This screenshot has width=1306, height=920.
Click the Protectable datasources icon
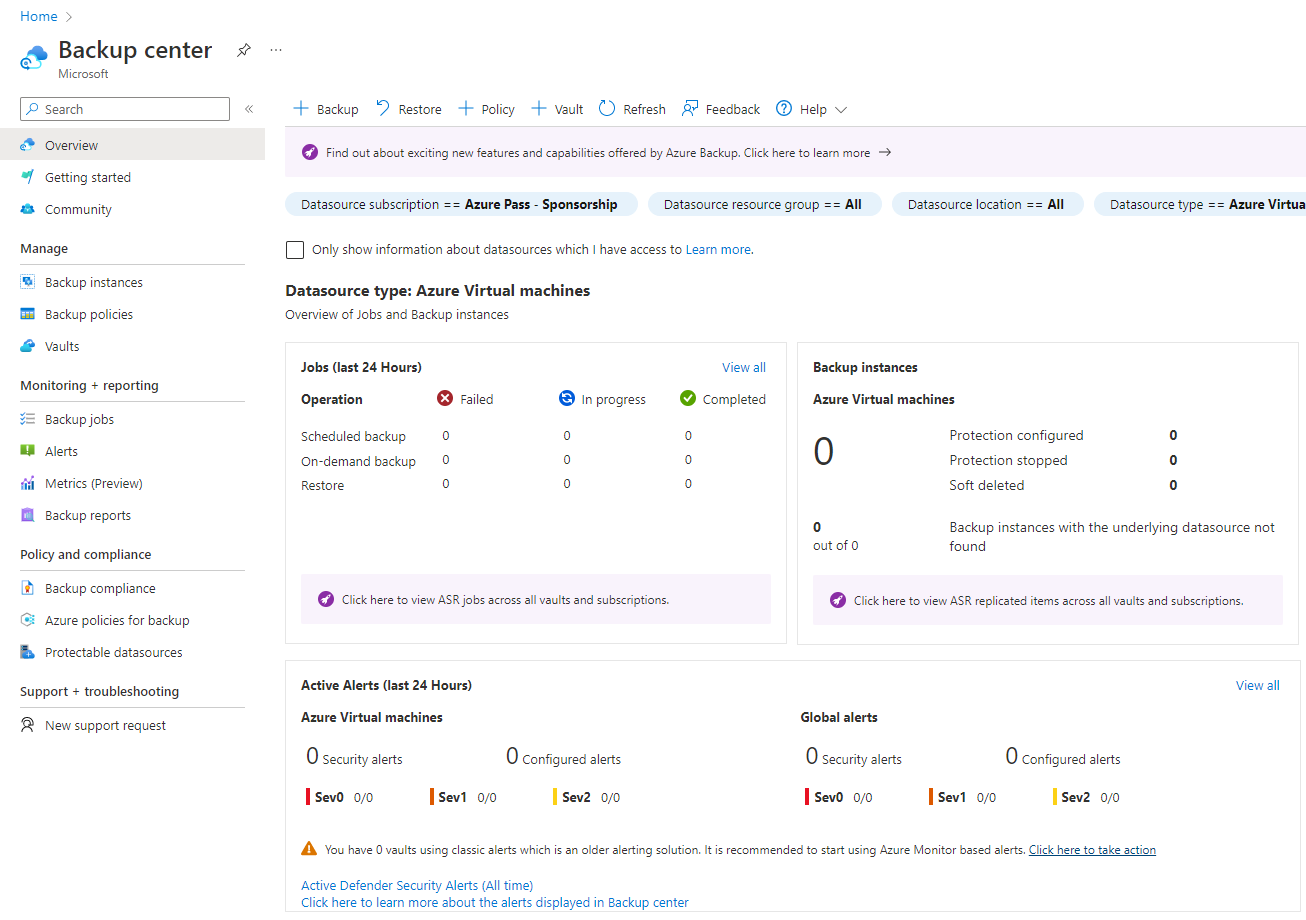tap(28, 652)
